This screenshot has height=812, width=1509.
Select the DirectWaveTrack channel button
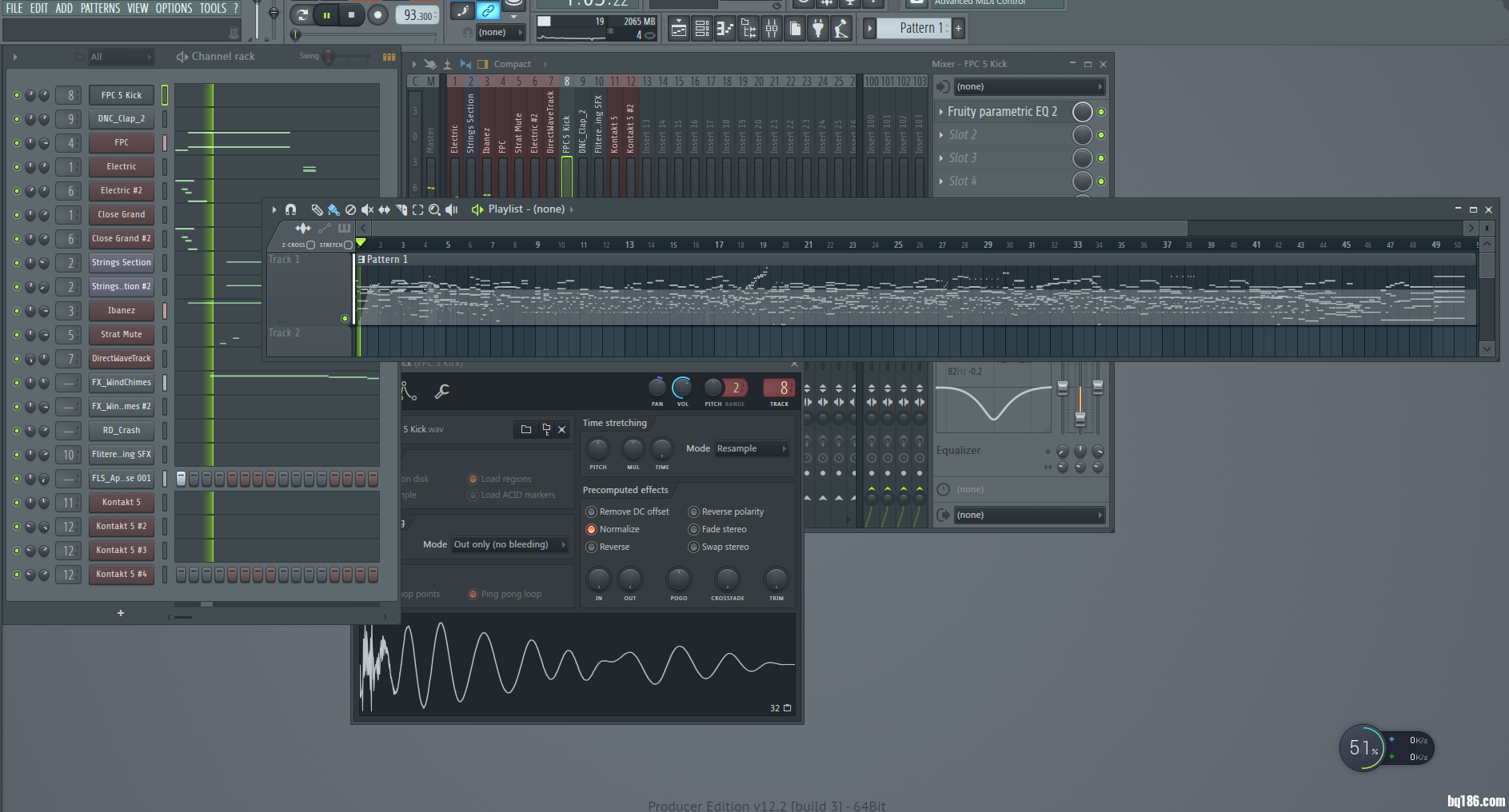coord(122,359)
